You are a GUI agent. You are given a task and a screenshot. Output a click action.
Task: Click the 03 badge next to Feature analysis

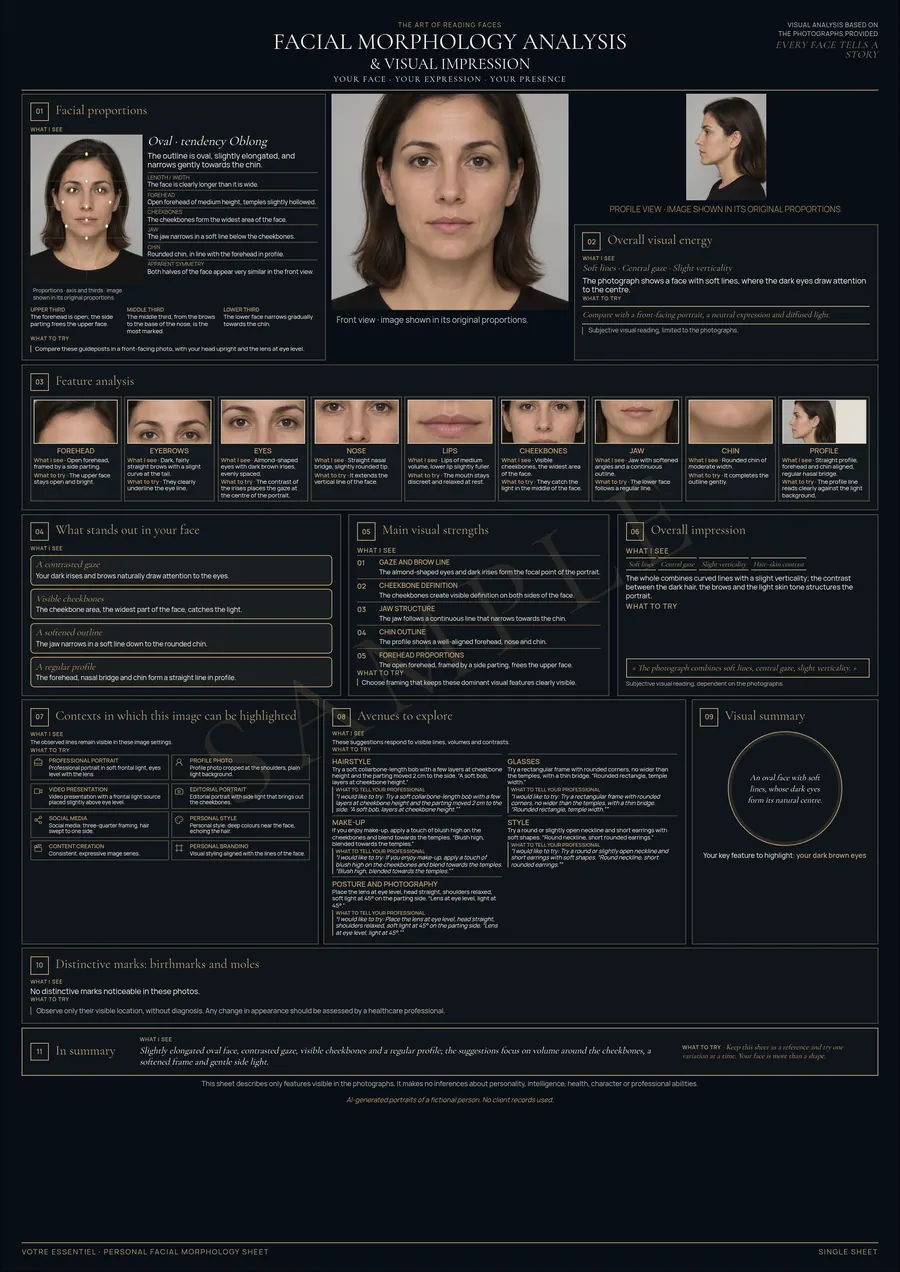pos(39,382)
